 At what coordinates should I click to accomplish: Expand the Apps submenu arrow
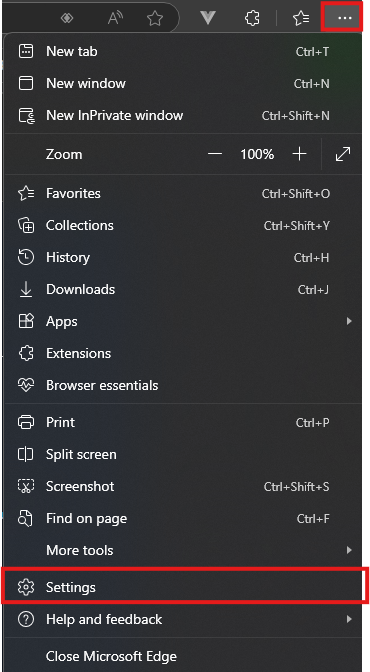(349, 321)
